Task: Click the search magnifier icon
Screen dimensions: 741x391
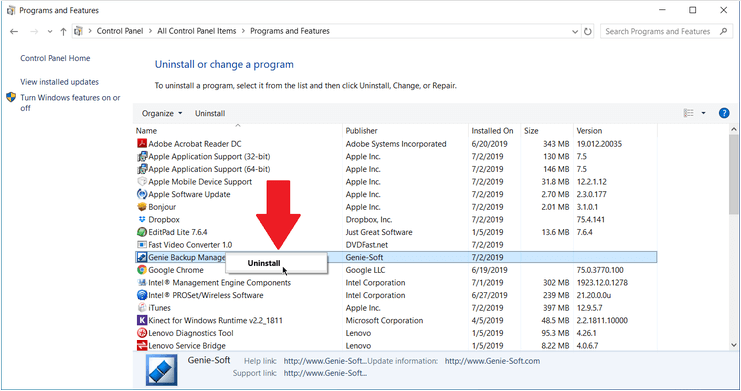Action: pyautogui.click(x=723, y=31)
